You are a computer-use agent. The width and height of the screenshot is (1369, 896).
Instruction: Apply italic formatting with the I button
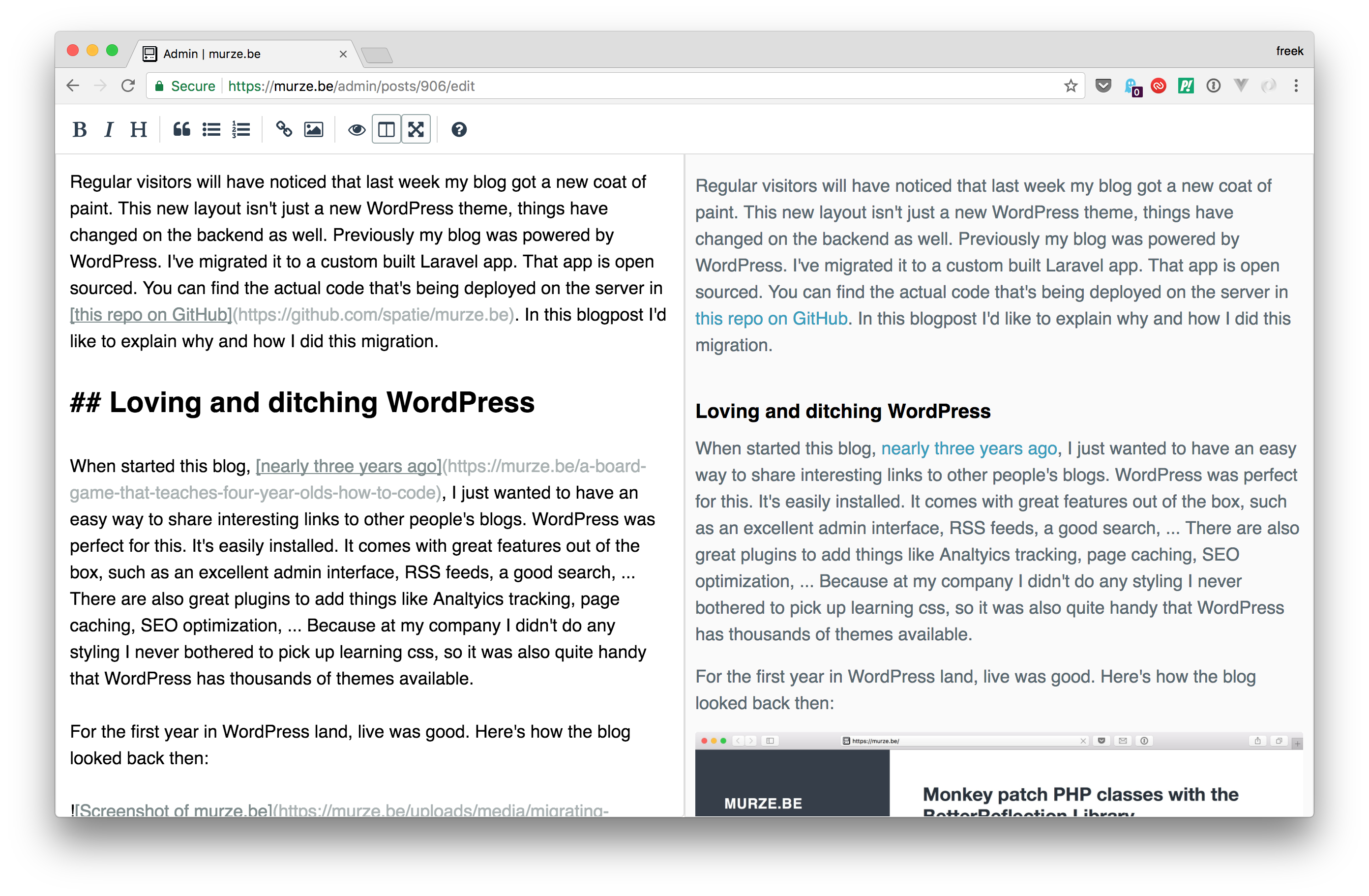pyautogui.click(x=109, y=129)
